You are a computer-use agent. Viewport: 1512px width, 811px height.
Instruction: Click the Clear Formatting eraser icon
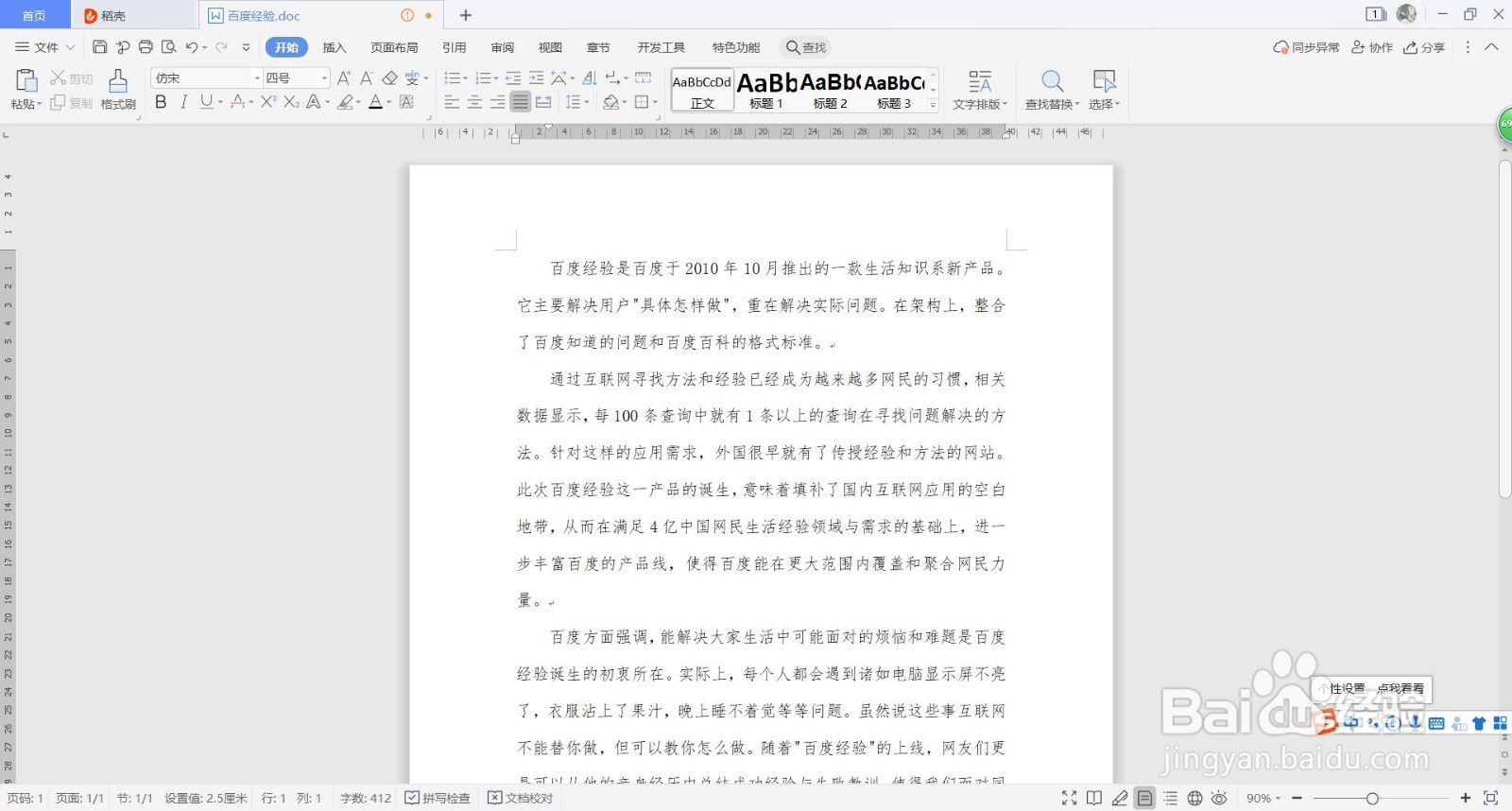(x=389, y=78)
